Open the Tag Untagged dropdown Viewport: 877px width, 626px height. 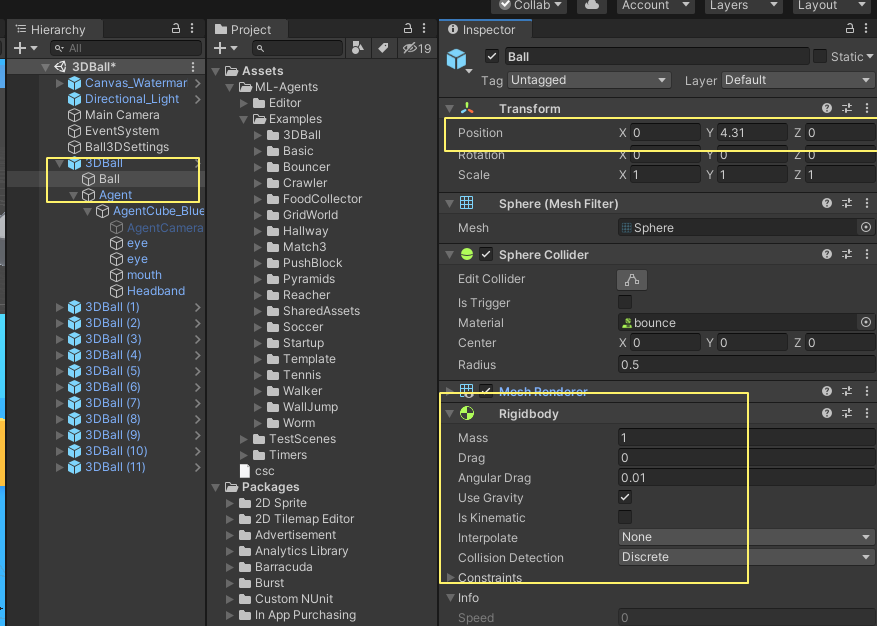click(x=589, y=80)
